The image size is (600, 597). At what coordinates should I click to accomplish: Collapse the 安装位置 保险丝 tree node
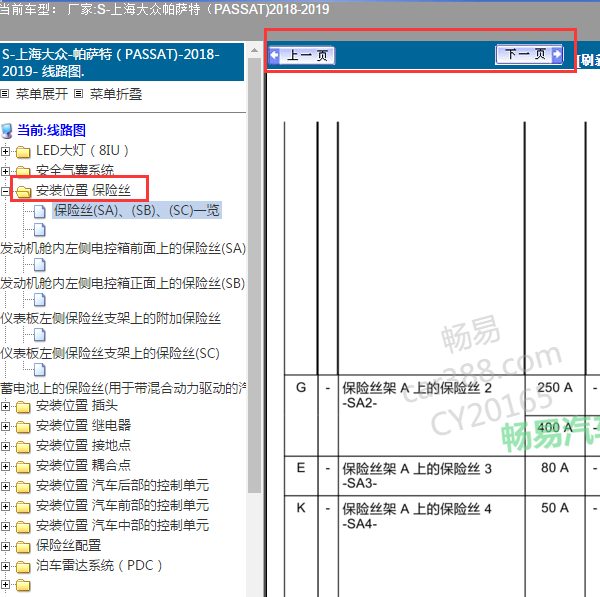pyautogui.click(x=5, y=191)
